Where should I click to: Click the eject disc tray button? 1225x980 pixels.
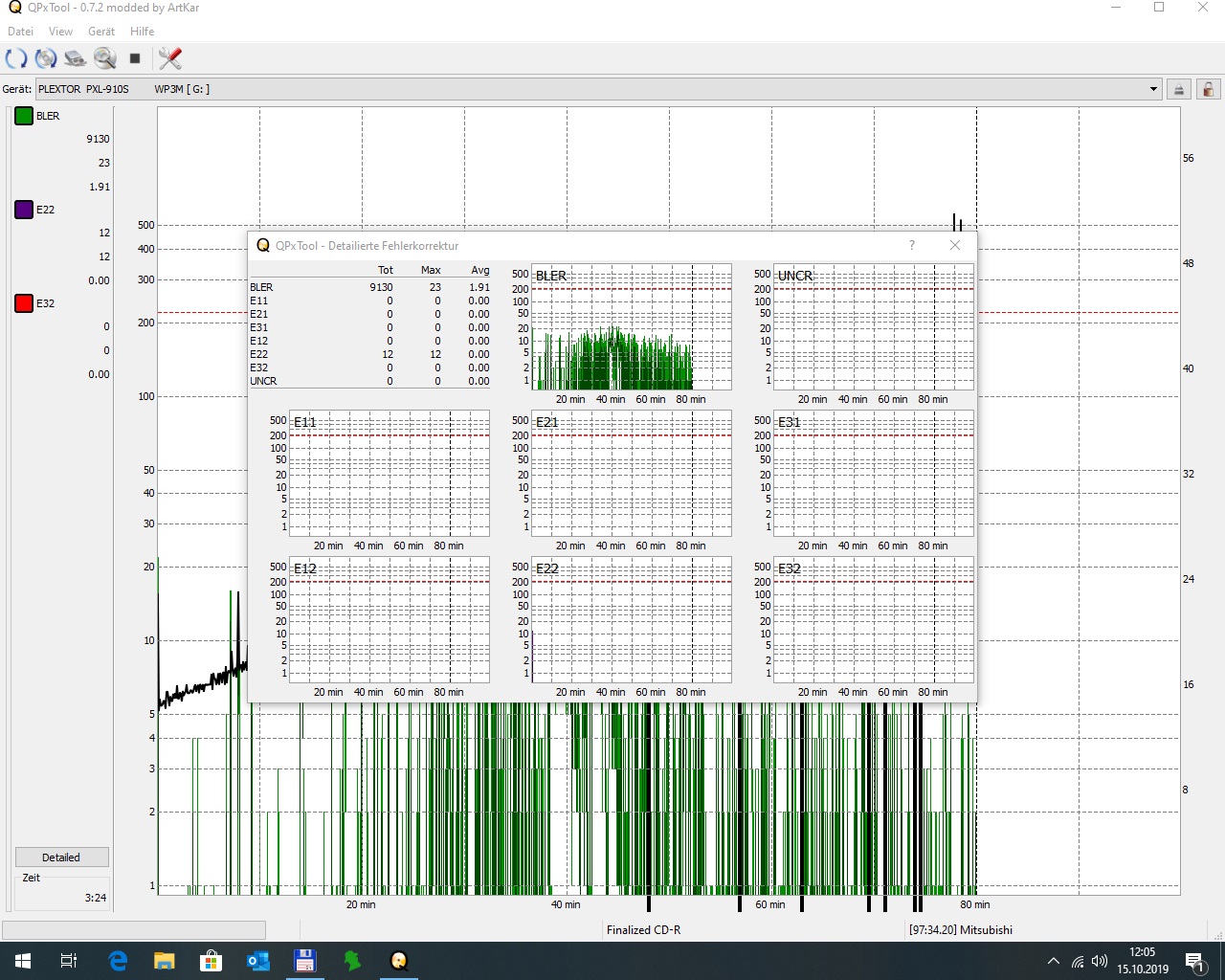click(1179, 89)
